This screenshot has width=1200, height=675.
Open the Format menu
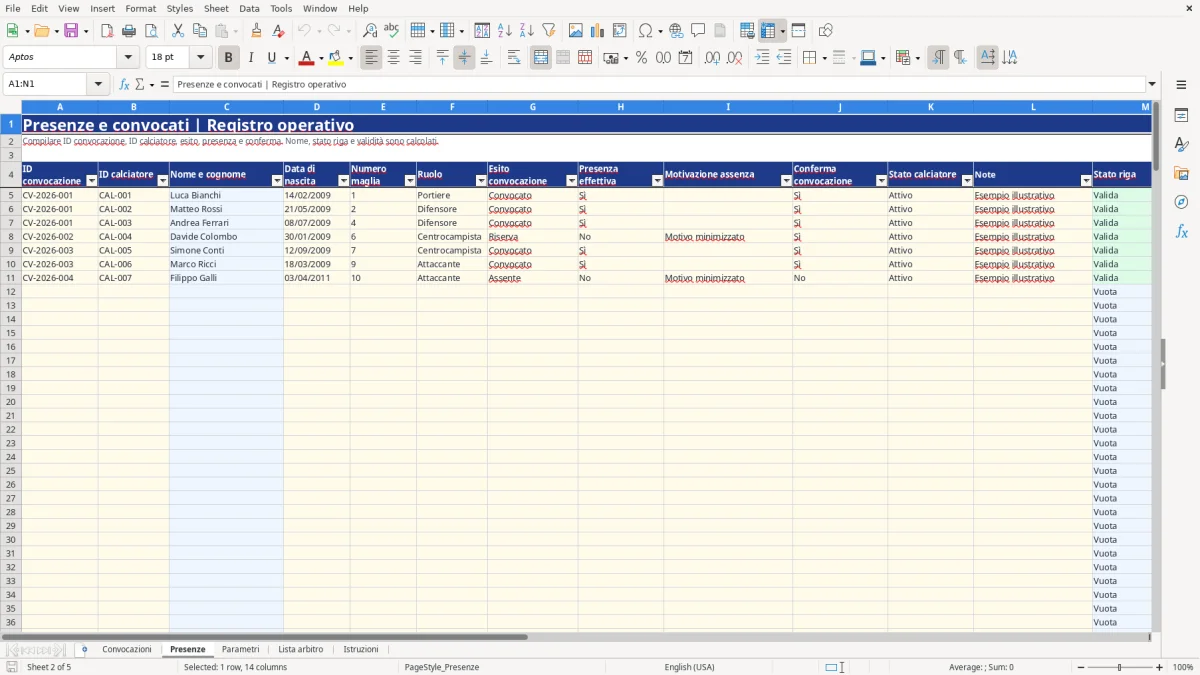click(x=140, y=8)
